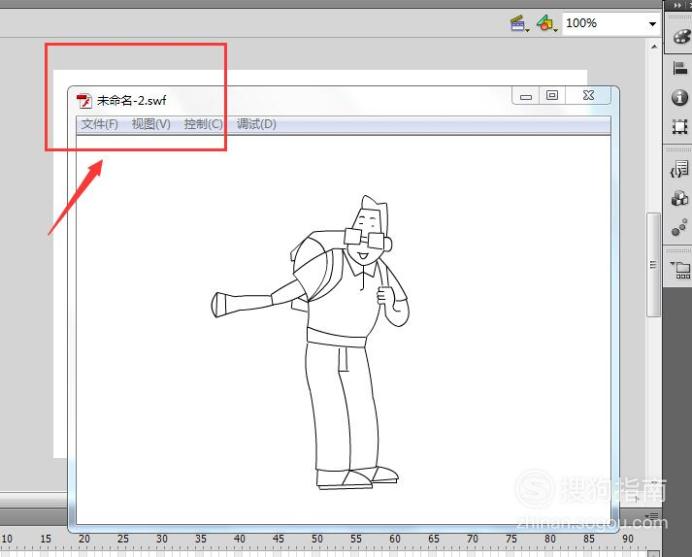Open the 控制(C) menu in SWF window
The width and height of the screenshot is (692, 557).
[x=203, y=124]
